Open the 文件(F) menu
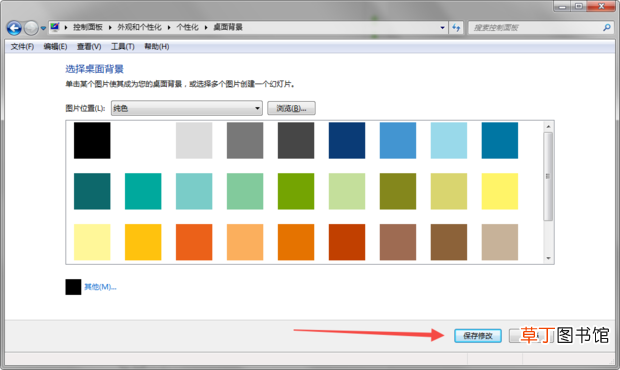The height and width of the screenshot is (370, 620). [x=22, y=47]
